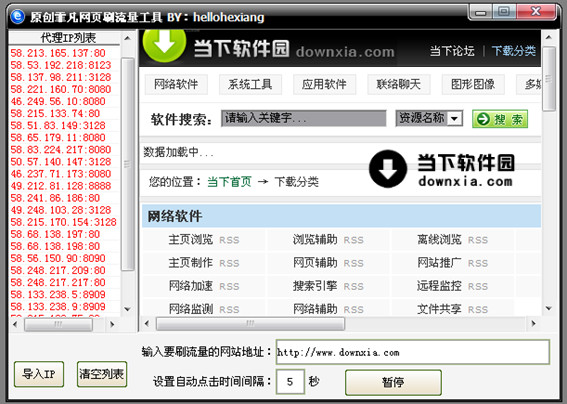
Task: Select proxy 50.57.140.147:3128
Action: click(61, 162)
